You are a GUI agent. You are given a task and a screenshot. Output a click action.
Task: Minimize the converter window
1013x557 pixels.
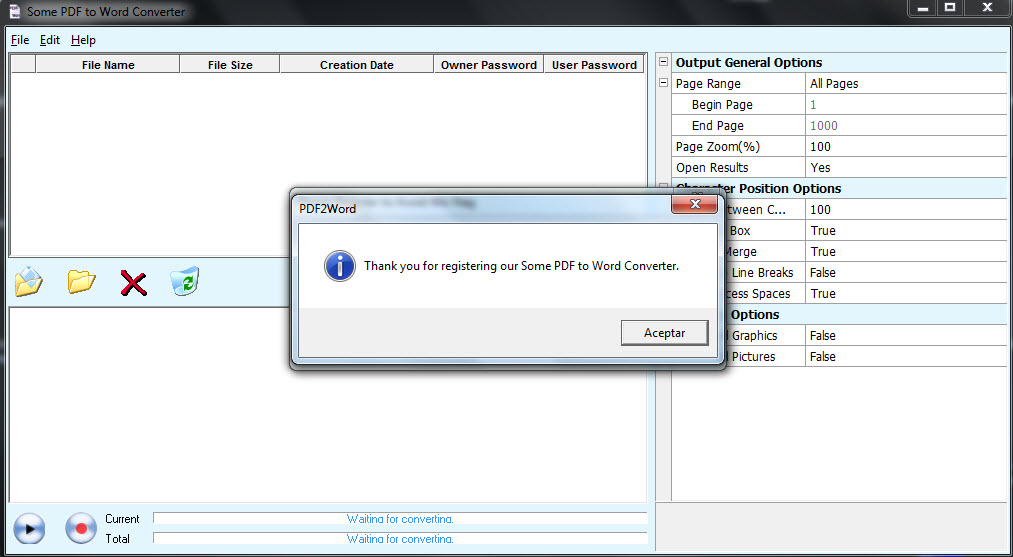click(x=923, y=8)
